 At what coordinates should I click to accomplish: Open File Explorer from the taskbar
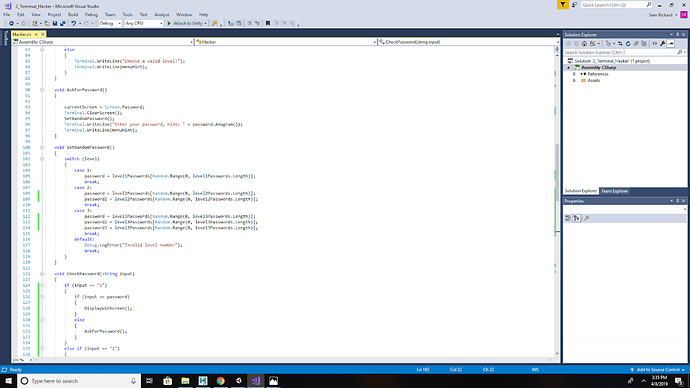[x=185, y=381]
